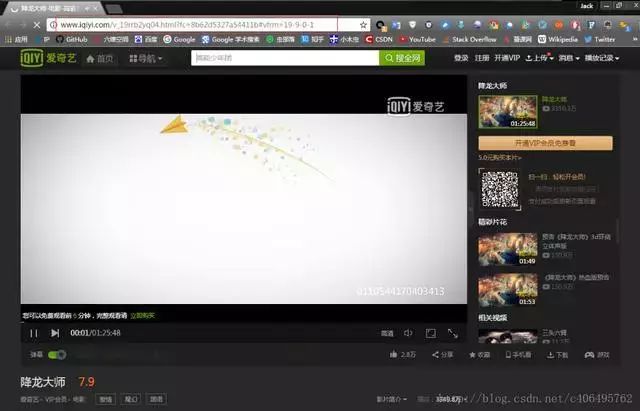Click the 5.0元购买本片 purchase link
This screenshot has width=640, height=411.
pos(500,157)
